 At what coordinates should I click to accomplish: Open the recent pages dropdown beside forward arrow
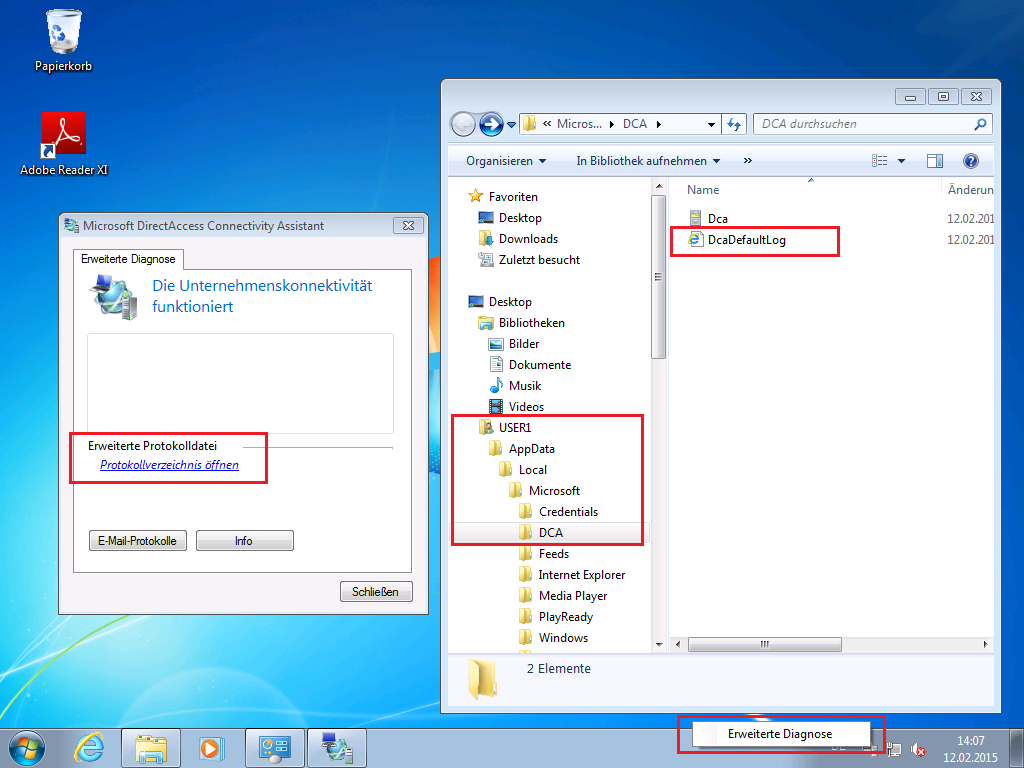511,124
